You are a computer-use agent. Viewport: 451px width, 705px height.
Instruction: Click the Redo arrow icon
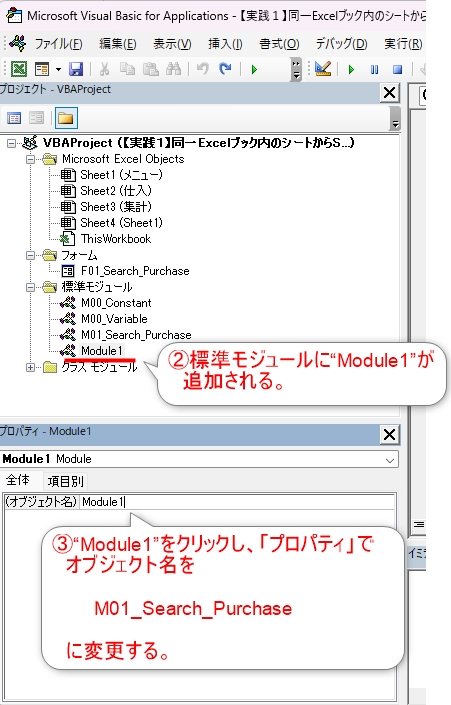pos(225,69)
